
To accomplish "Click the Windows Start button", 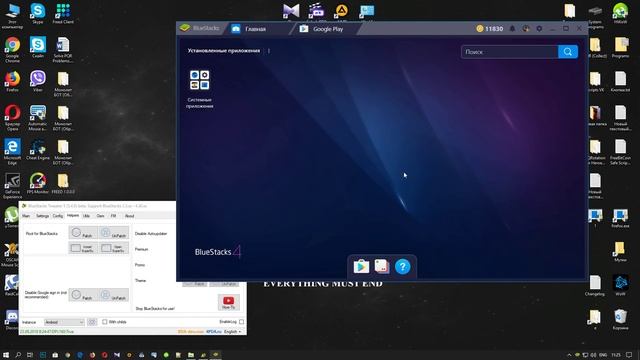I will pos(6,355).
